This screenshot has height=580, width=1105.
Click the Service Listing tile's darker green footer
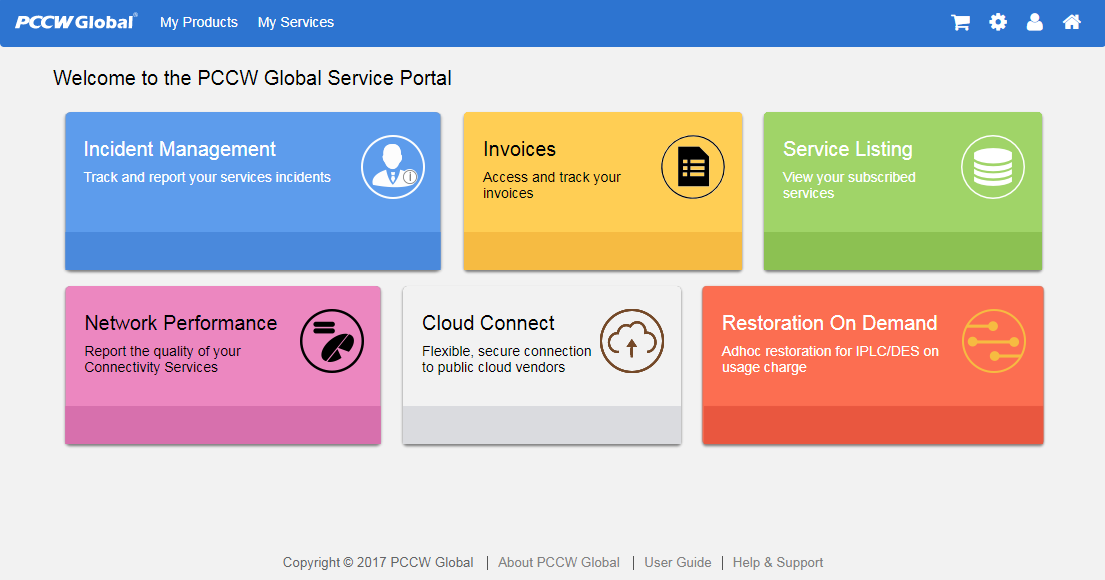(x=903, y=251)
